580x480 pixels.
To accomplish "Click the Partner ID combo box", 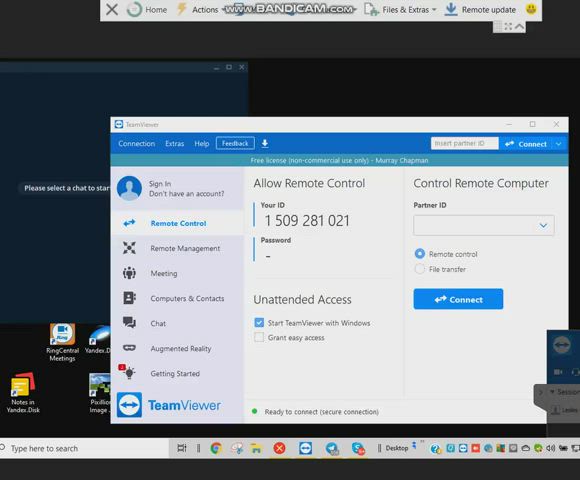I will (483, 225).
